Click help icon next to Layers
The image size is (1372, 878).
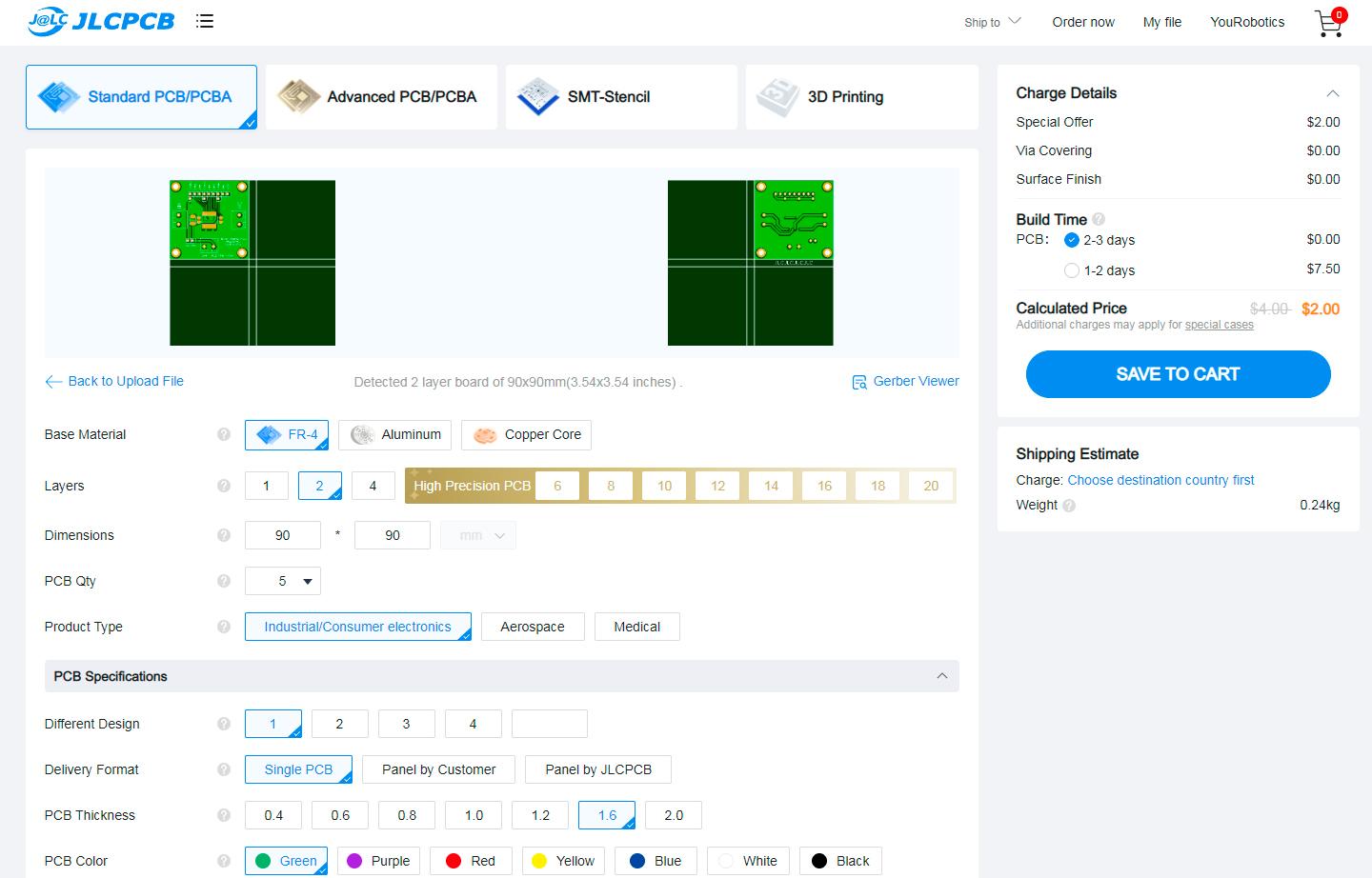click(x=224, y=486)
